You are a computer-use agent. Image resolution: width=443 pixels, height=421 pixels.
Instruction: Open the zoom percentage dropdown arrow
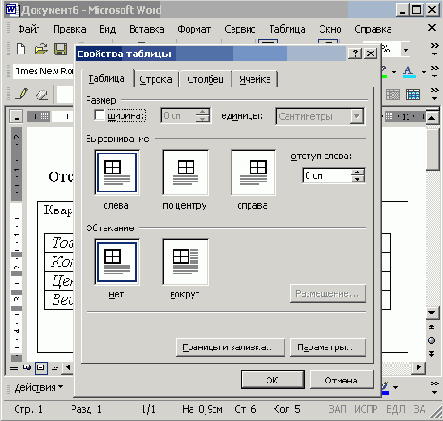pos(406,50)
